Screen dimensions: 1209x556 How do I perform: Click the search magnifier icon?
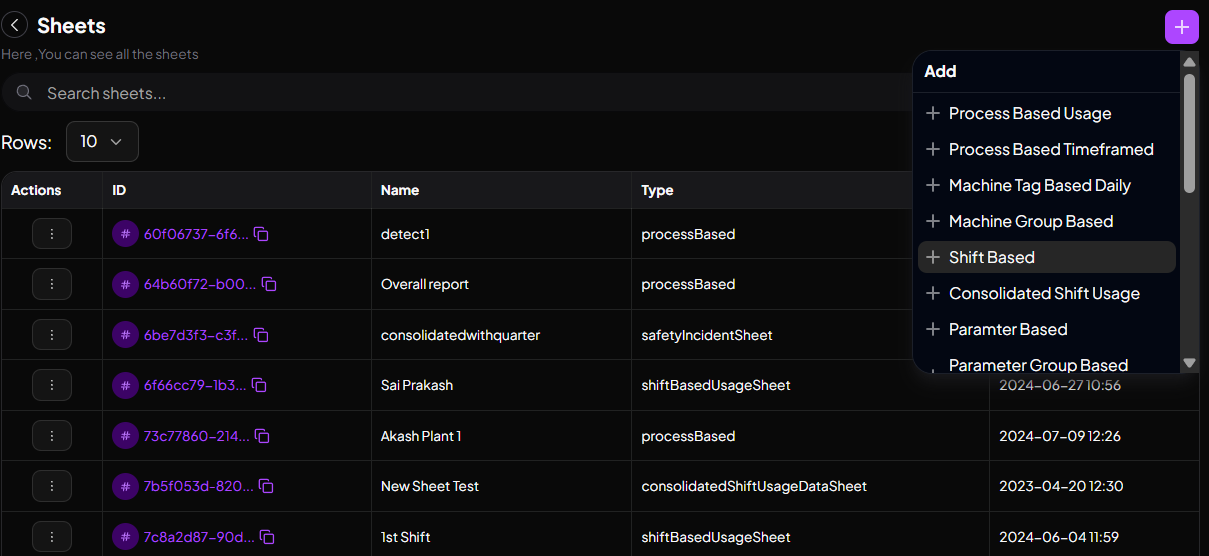pos(25,93)
